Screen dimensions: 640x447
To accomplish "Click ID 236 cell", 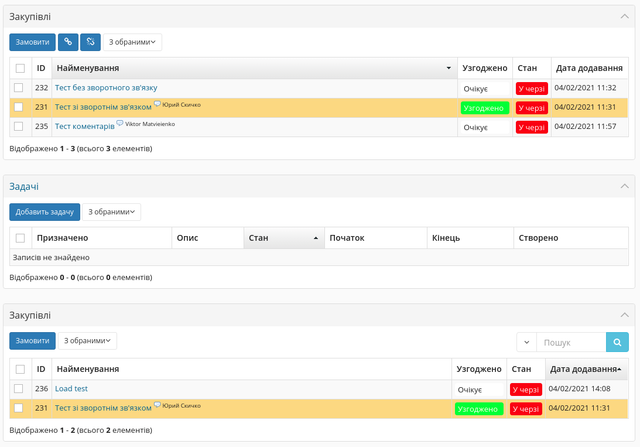I will 42,389.
